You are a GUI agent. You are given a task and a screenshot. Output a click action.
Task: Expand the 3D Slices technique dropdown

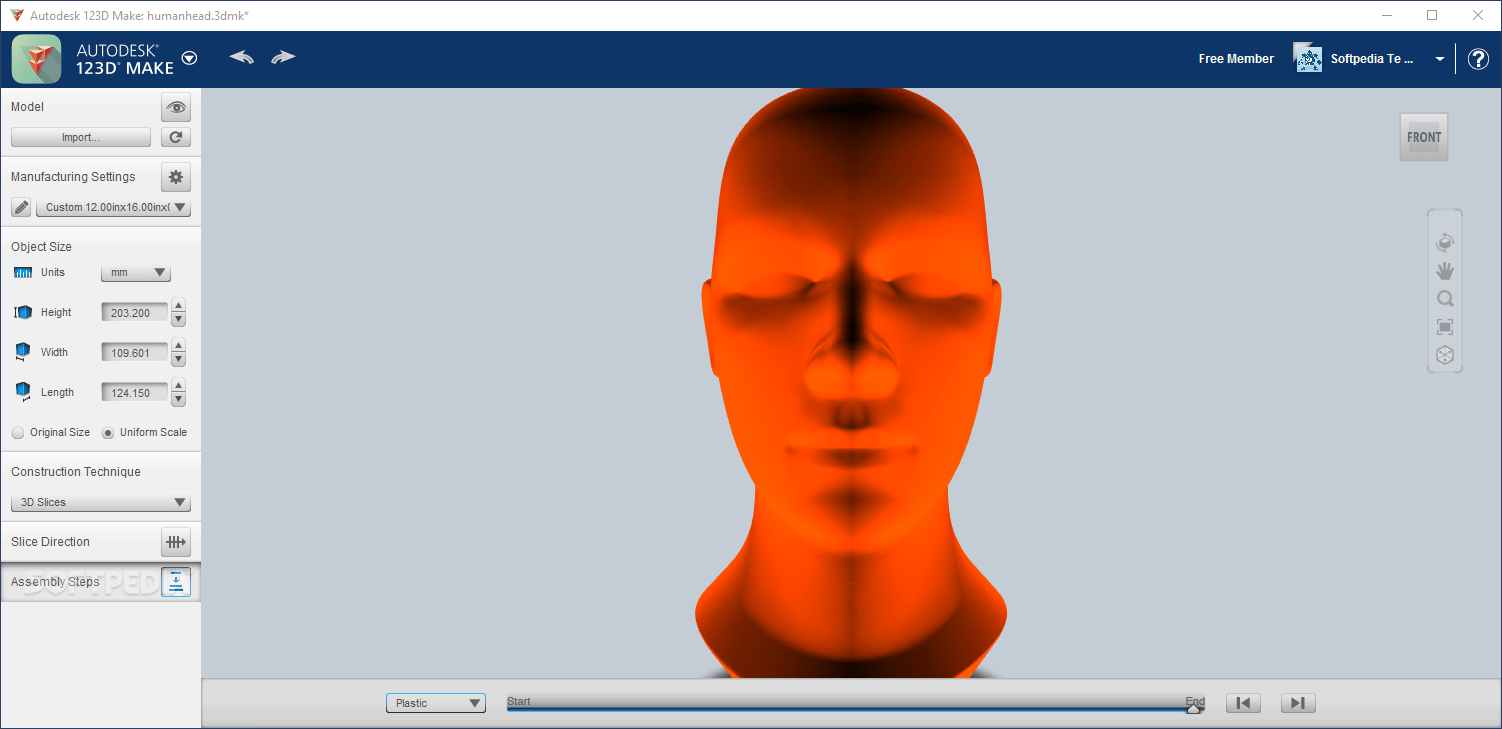pos(100,503)
